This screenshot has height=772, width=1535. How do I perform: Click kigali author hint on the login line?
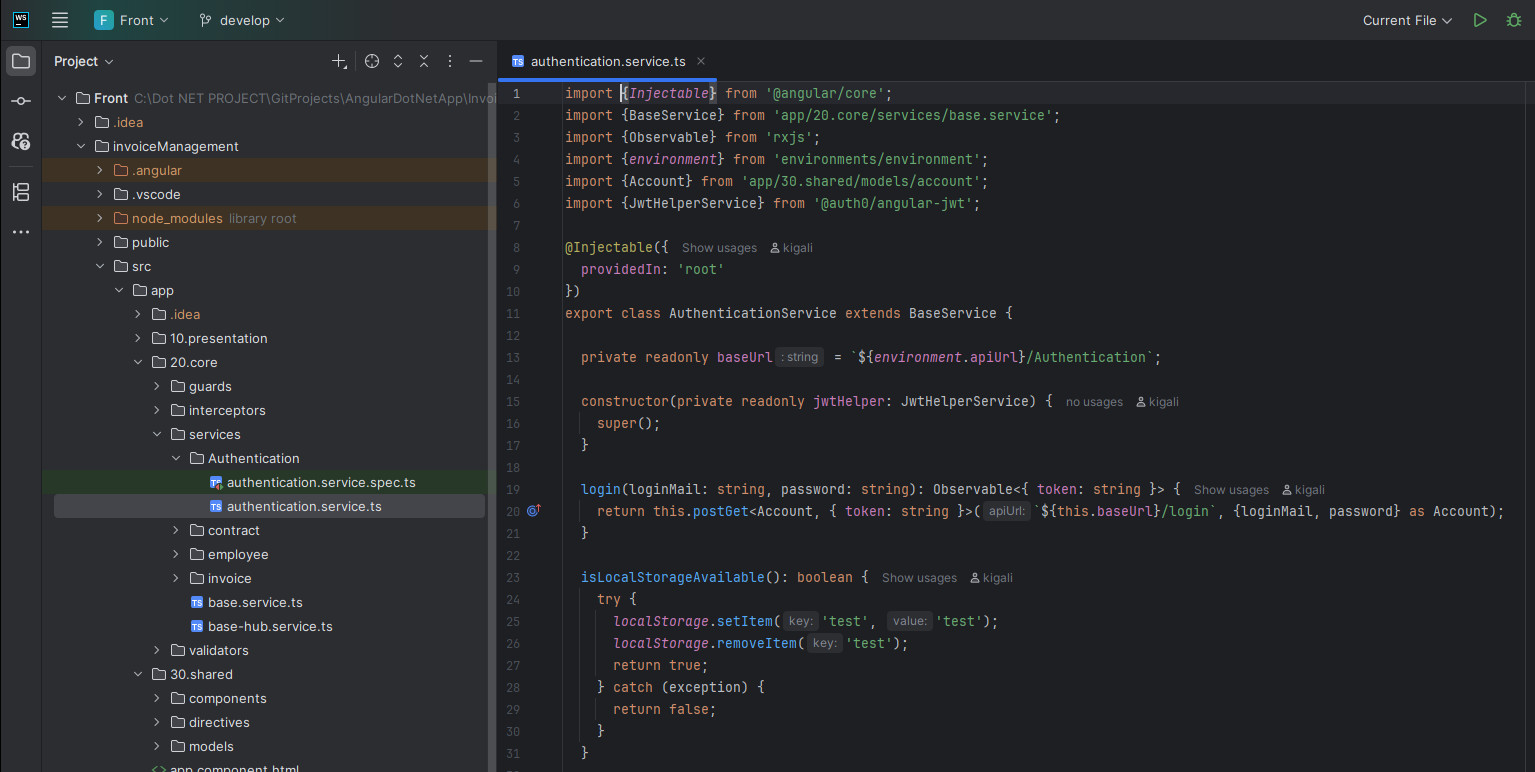pos(1303,490)
